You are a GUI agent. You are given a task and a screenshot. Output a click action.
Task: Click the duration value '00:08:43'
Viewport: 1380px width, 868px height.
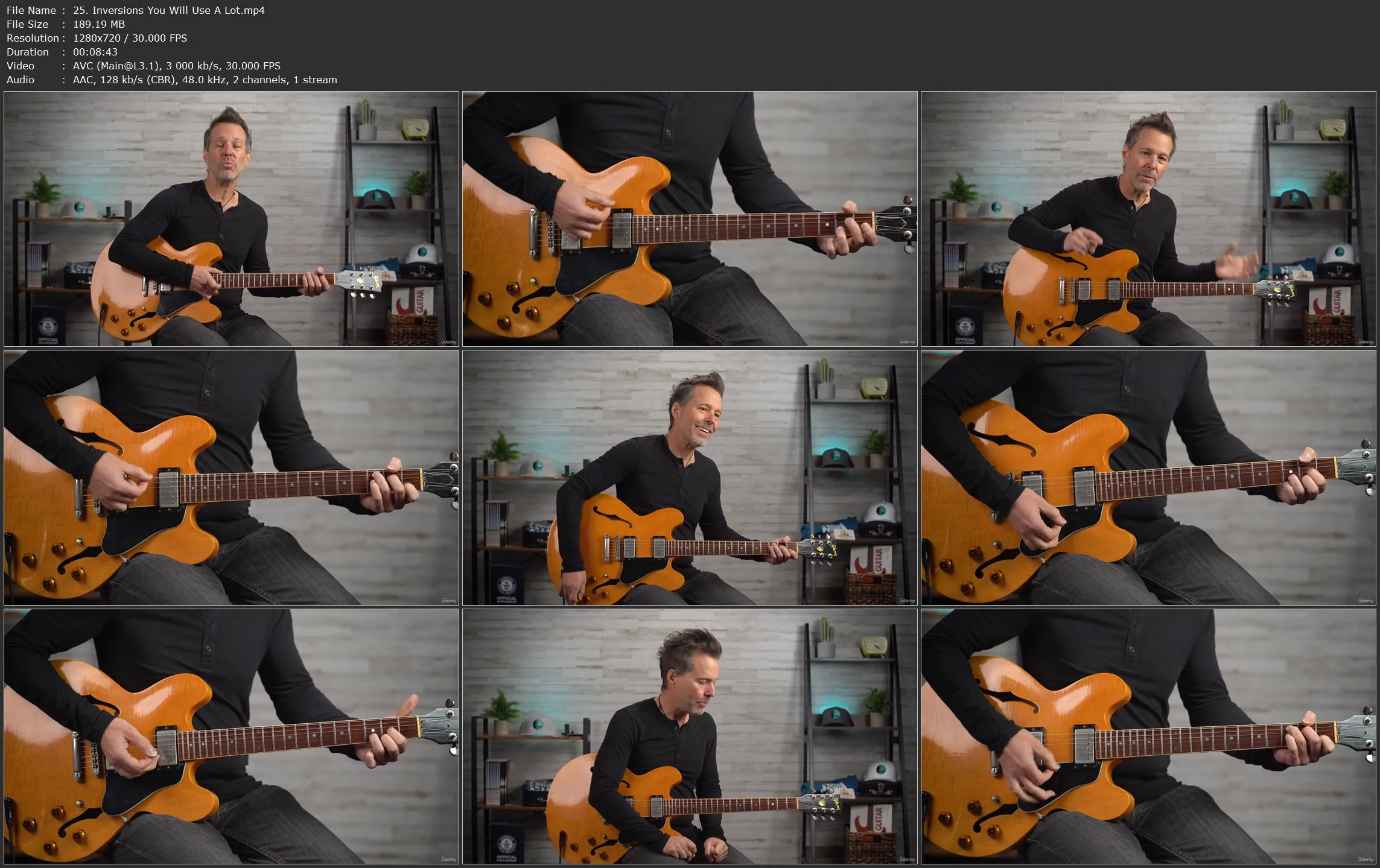click(x=95, y=52)
